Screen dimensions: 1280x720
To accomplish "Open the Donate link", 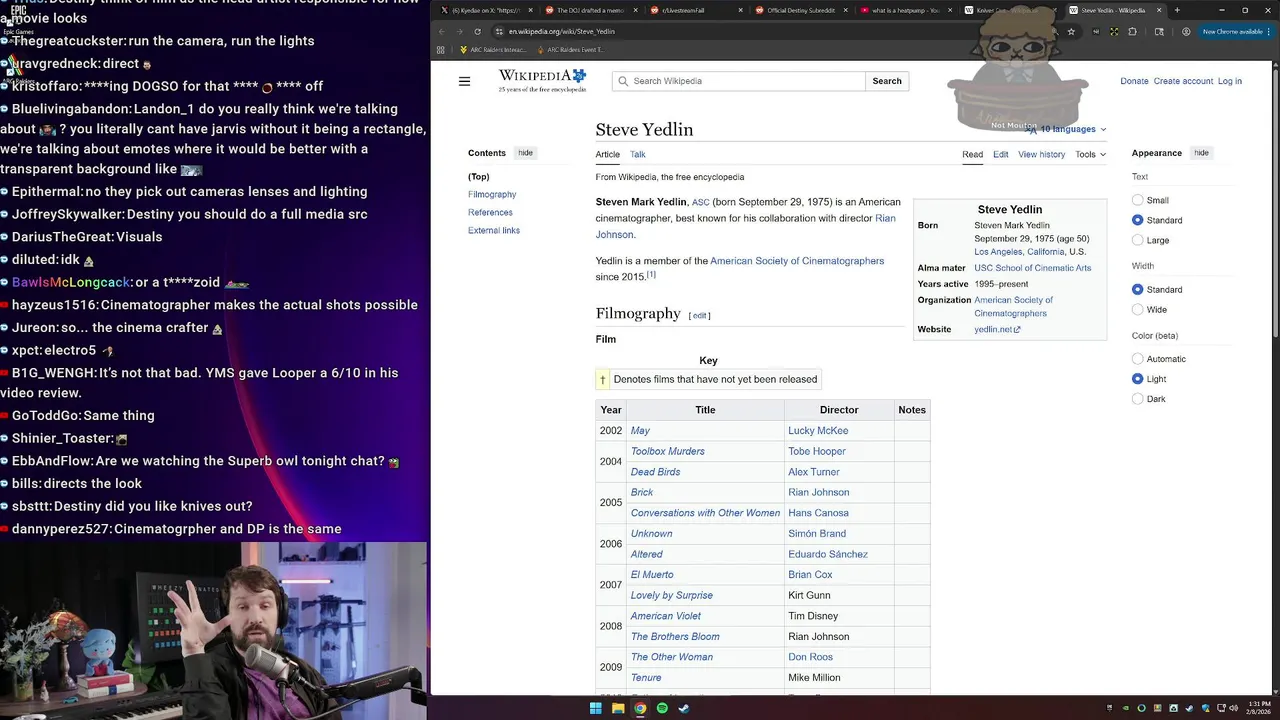I will coord(1134,81).
